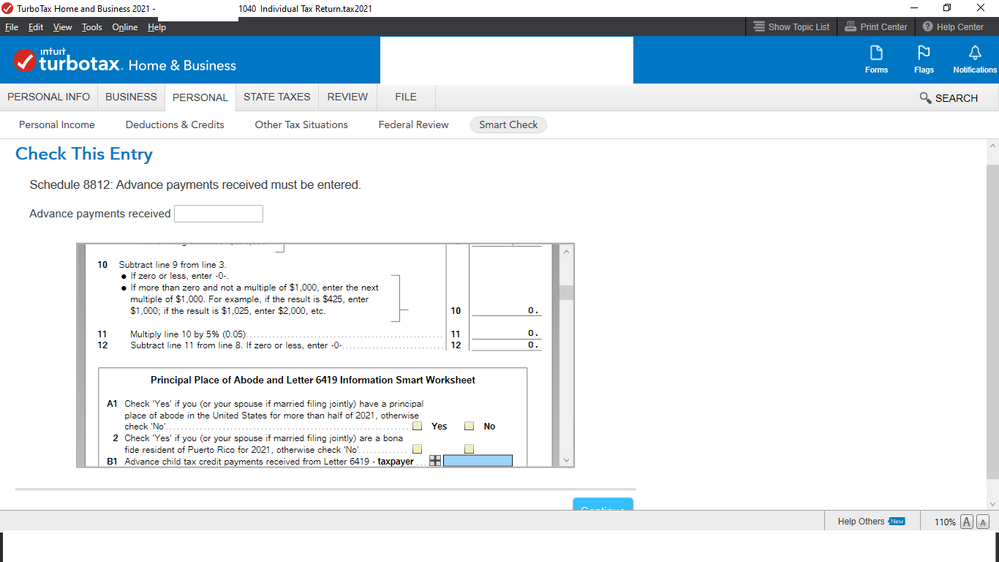Screen dimensions: 999x562
Task: Check No for Puerto Rico resident line 2
Action: click(x=469, y=449)
